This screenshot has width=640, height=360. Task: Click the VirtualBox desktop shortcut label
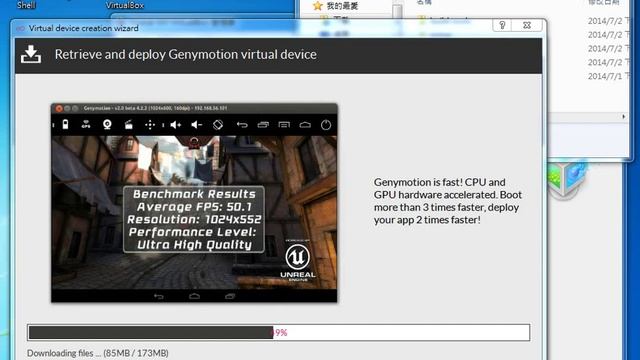pyautogui.click(x=124, y=5)
